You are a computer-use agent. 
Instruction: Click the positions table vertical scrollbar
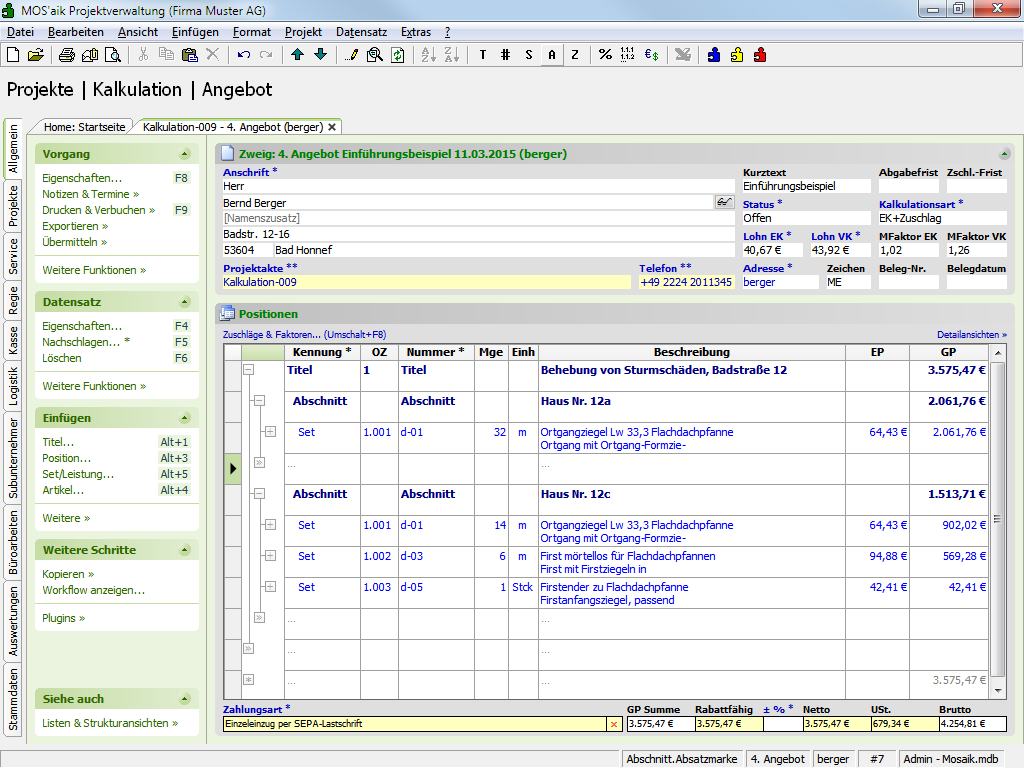pos(997,519)
